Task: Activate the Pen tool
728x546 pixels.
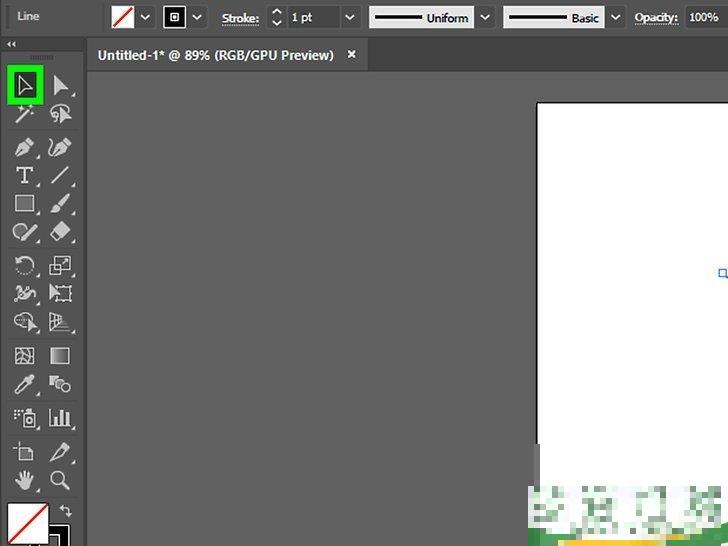Action: click(24, 148)
